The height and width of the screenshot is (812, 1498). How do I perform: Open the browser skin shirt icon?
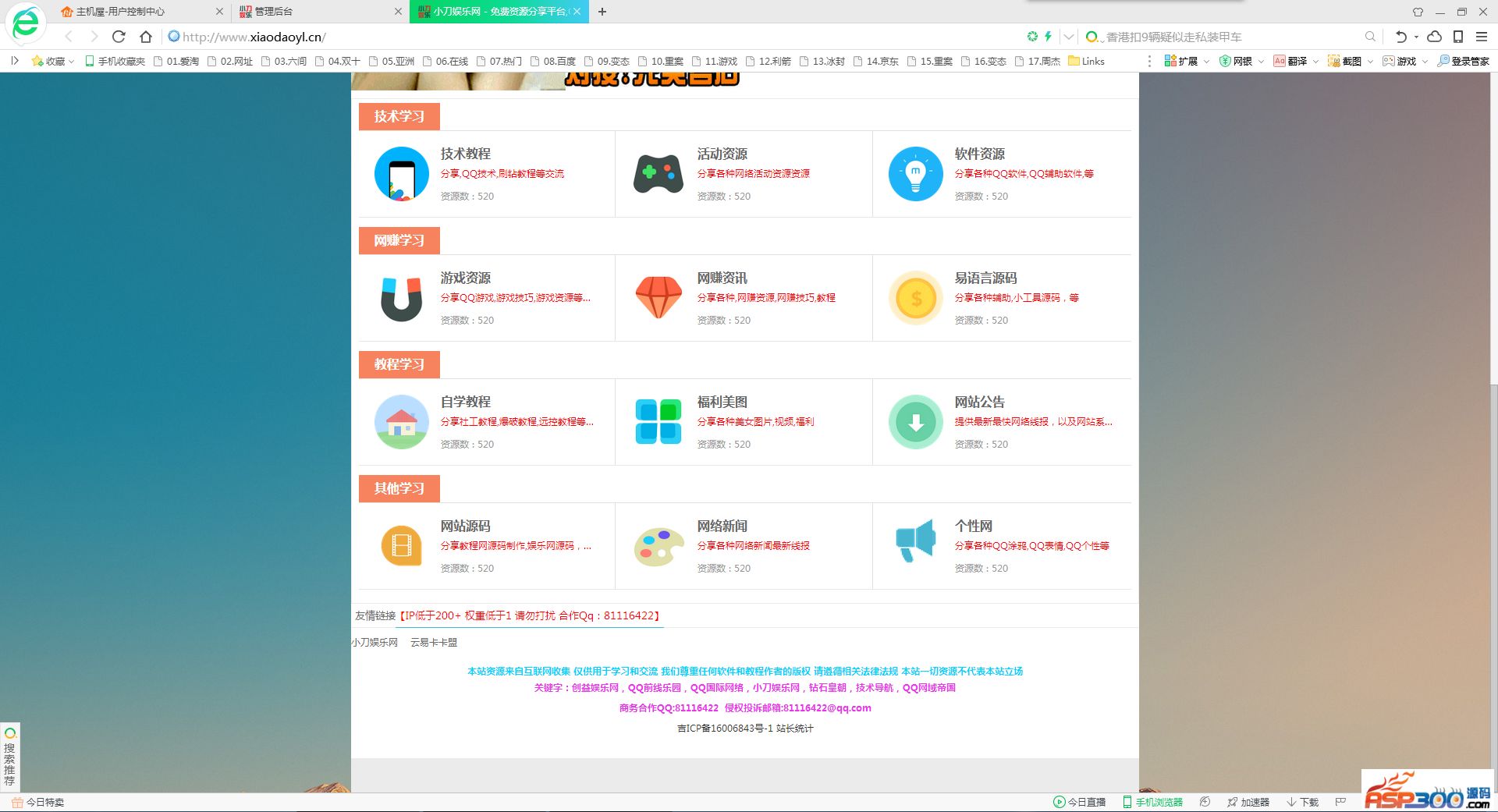pos(1418,12)
